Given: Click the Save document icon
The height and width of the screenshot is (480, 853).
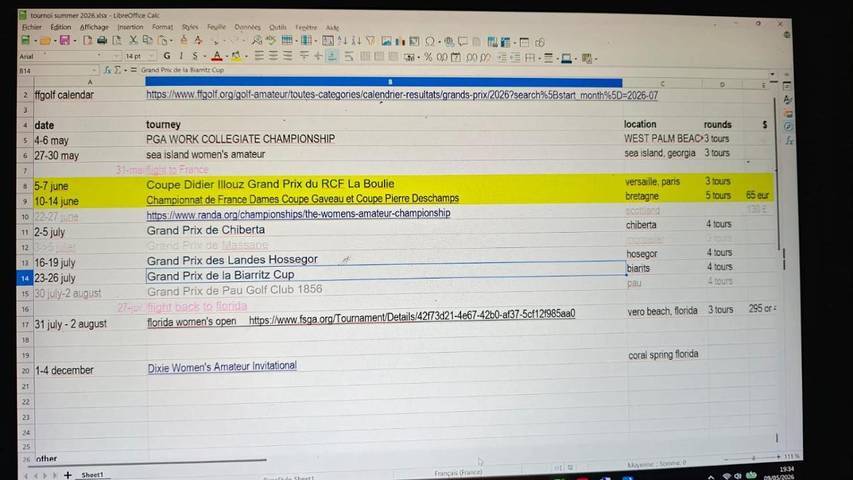Looking at the screenshot, I should tap(65, 41).
